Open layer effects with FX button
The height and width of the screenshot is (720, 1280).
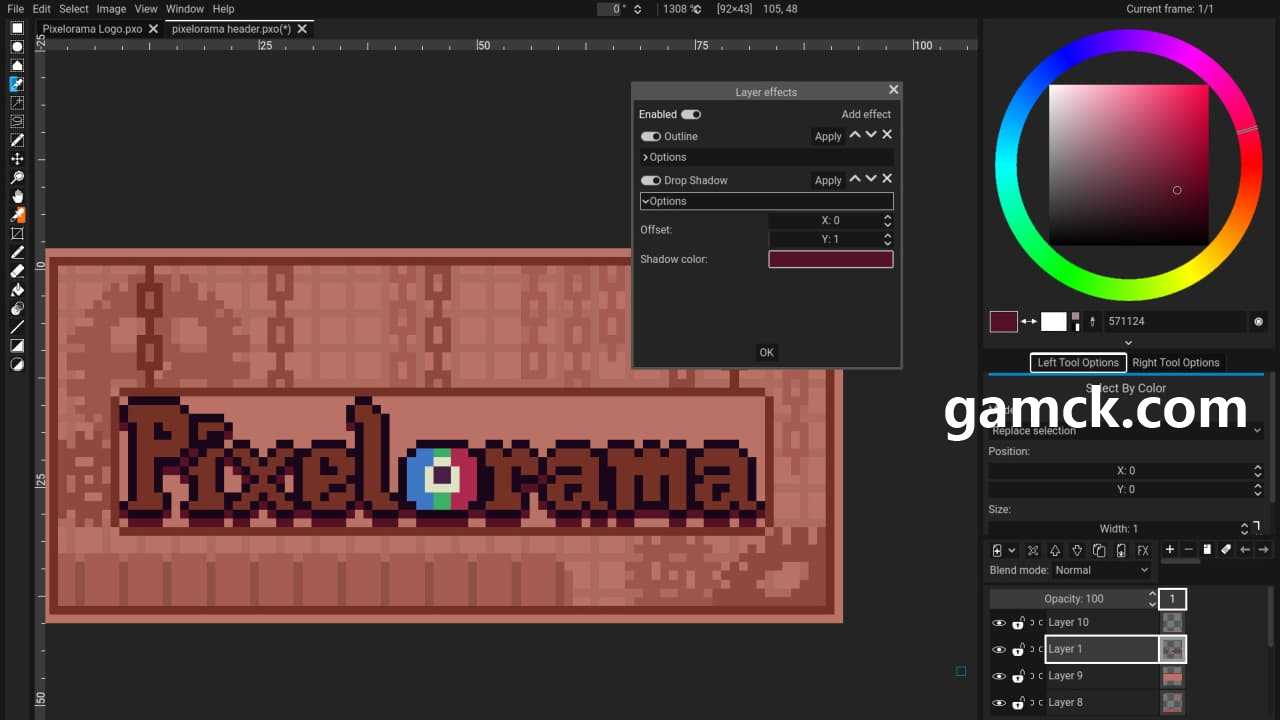click(x=1143, y=550)
